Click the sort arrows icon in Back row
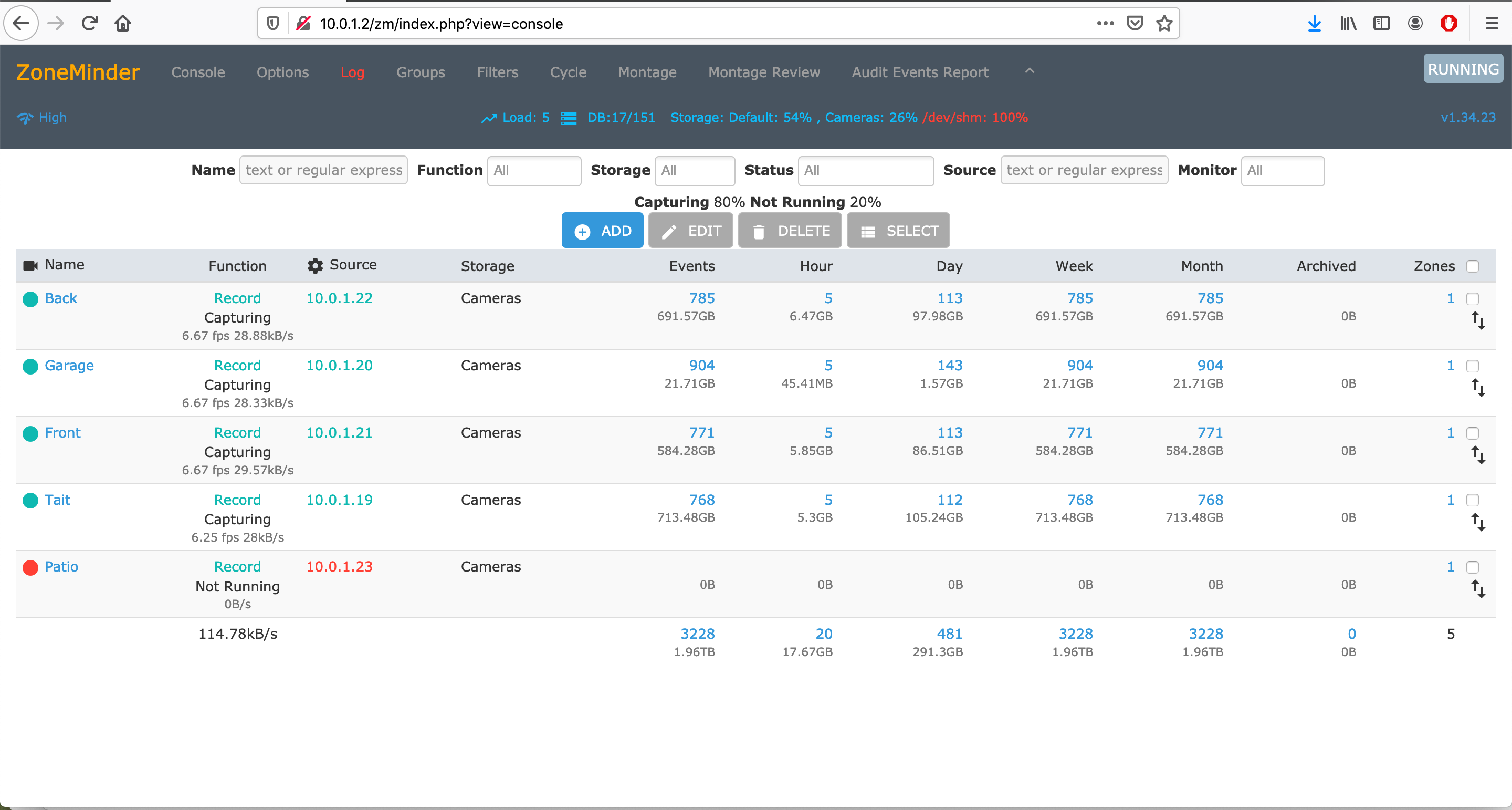The height and width of the screenshot is (810, 1512). tap(1478, 321)
